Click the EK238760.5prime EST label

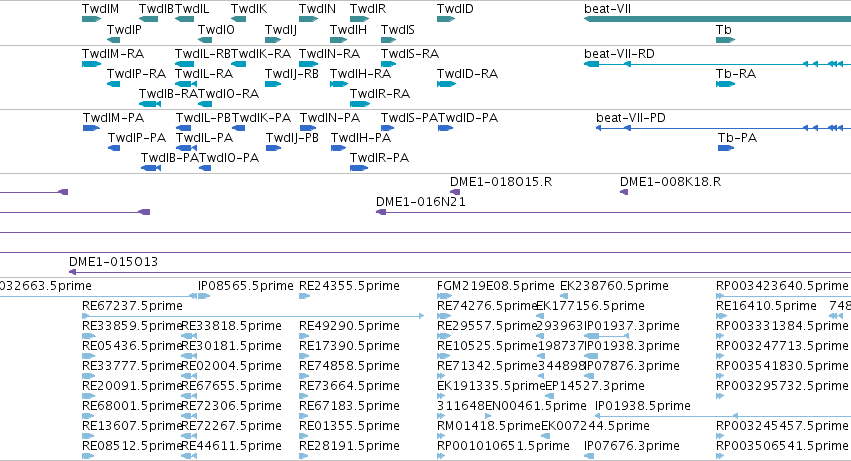(614, 286)
